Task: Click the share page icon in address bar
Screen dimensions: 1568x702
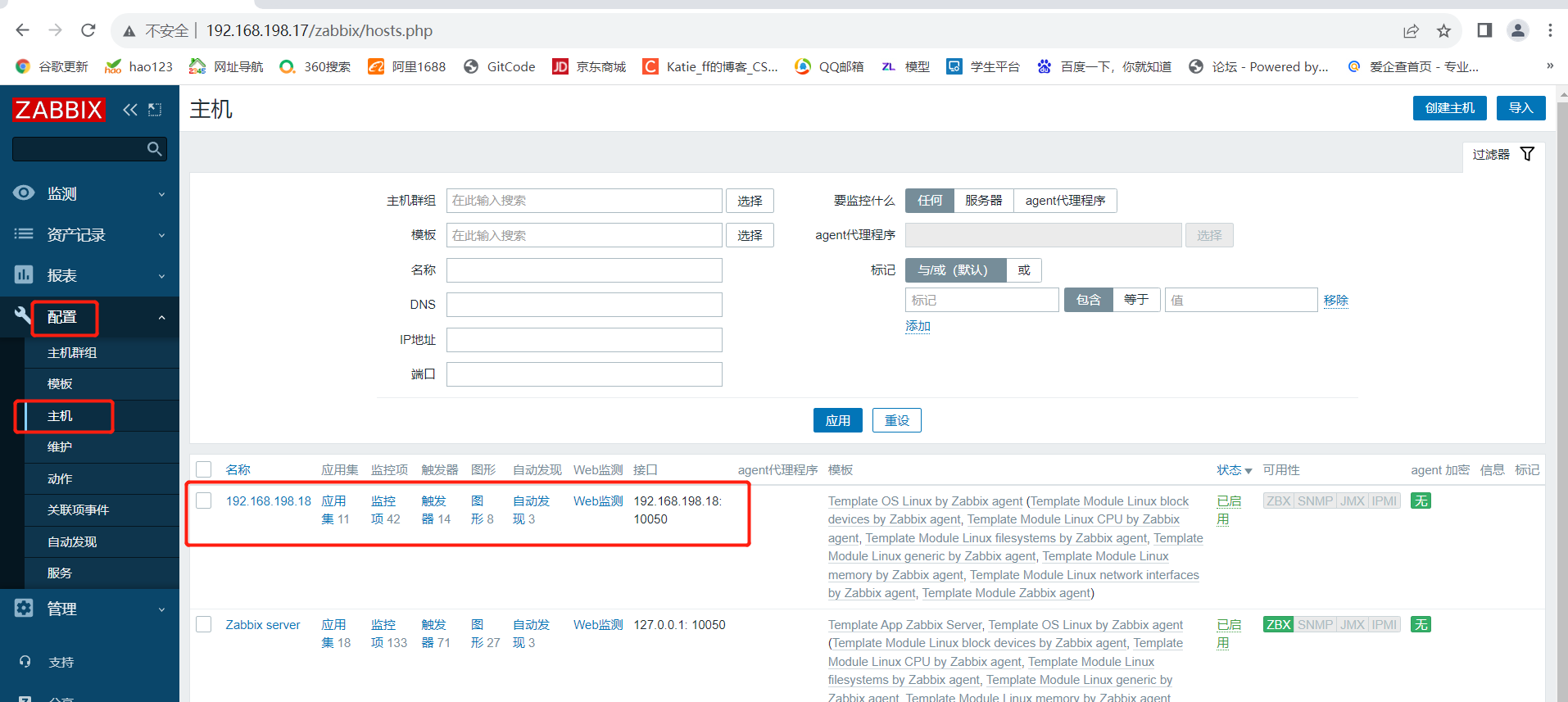Action: (1411, 31)
